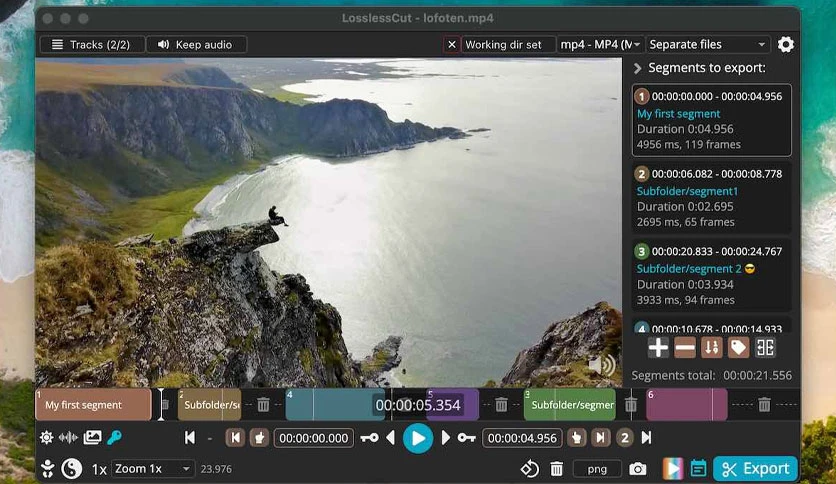This screenshot has height=484, width=836.
Task: Show thumbnails with picture icon
Action: pyautogui.click(x=92, y=438)
